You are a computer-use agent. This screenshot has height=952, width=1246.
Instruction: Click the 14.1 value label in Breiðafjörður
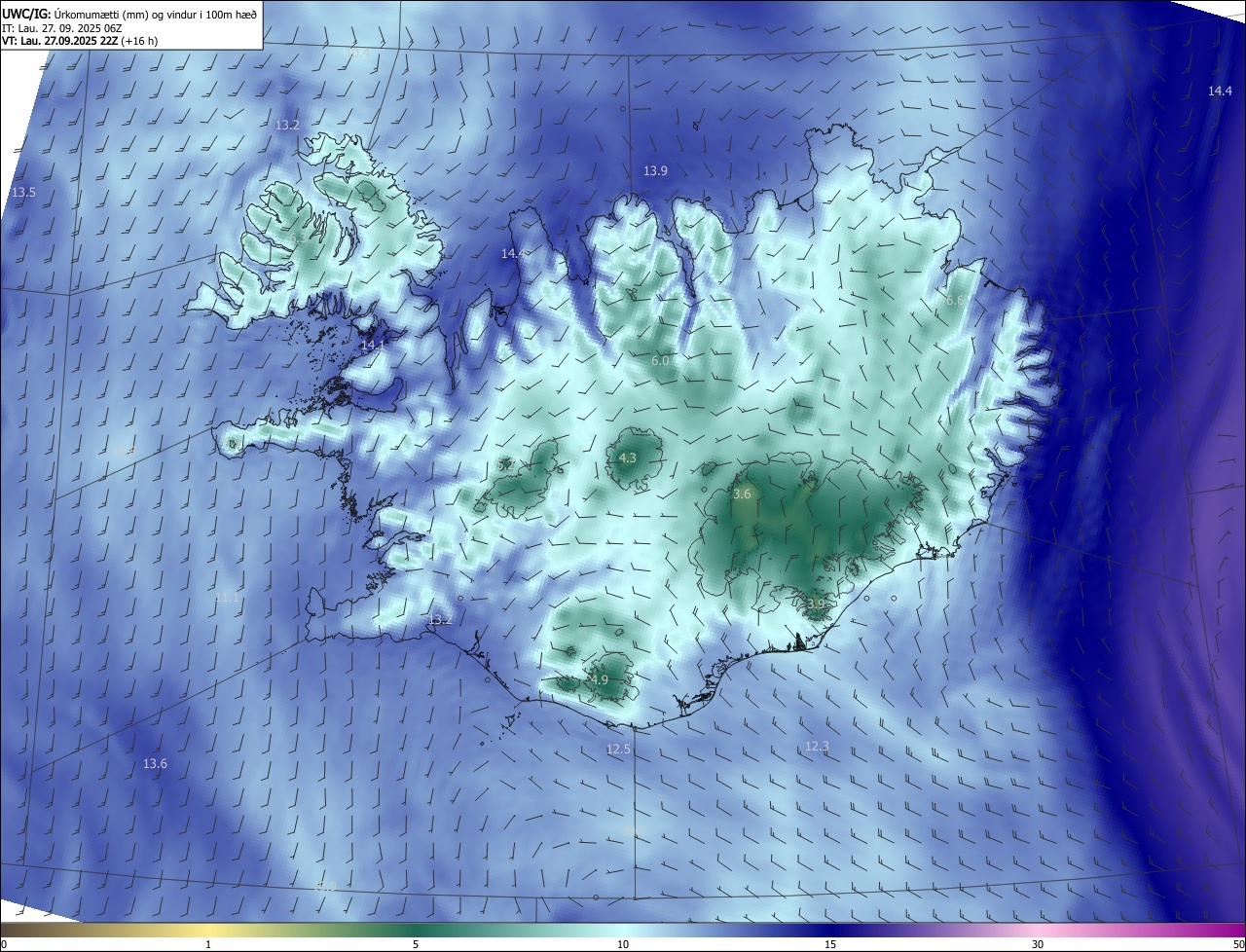click(x=374, y=346)
